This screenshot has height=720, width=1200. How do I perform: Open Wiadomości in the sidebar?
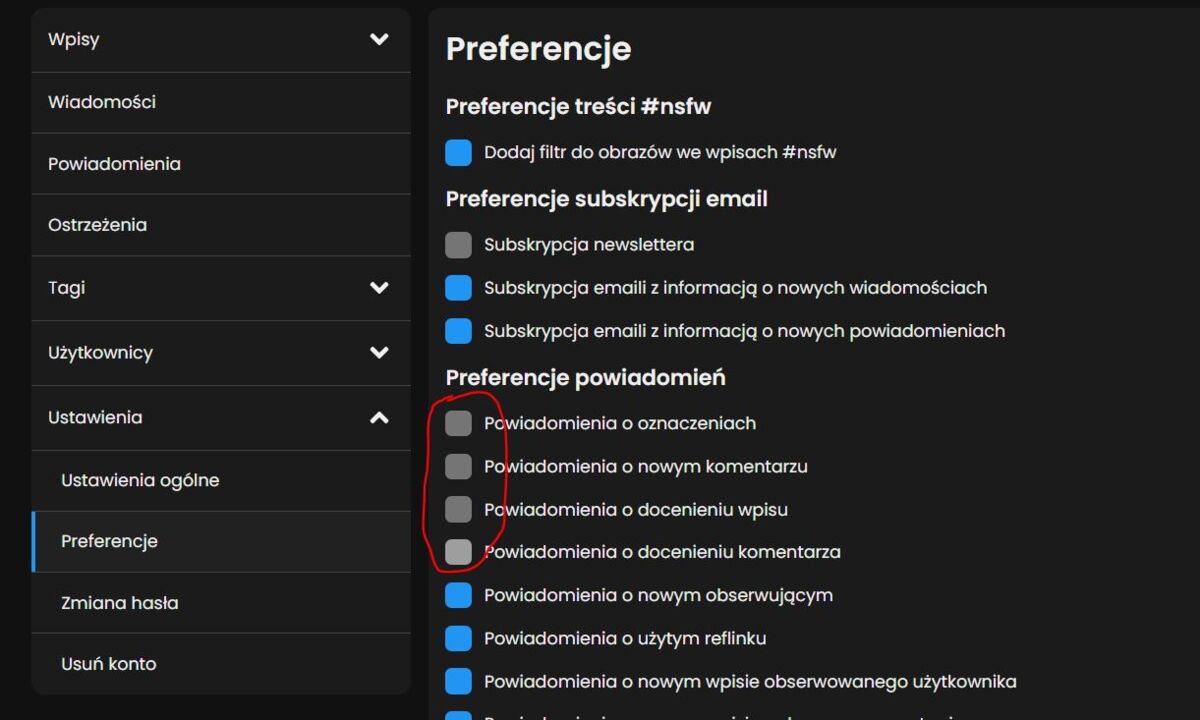[102, 102]
